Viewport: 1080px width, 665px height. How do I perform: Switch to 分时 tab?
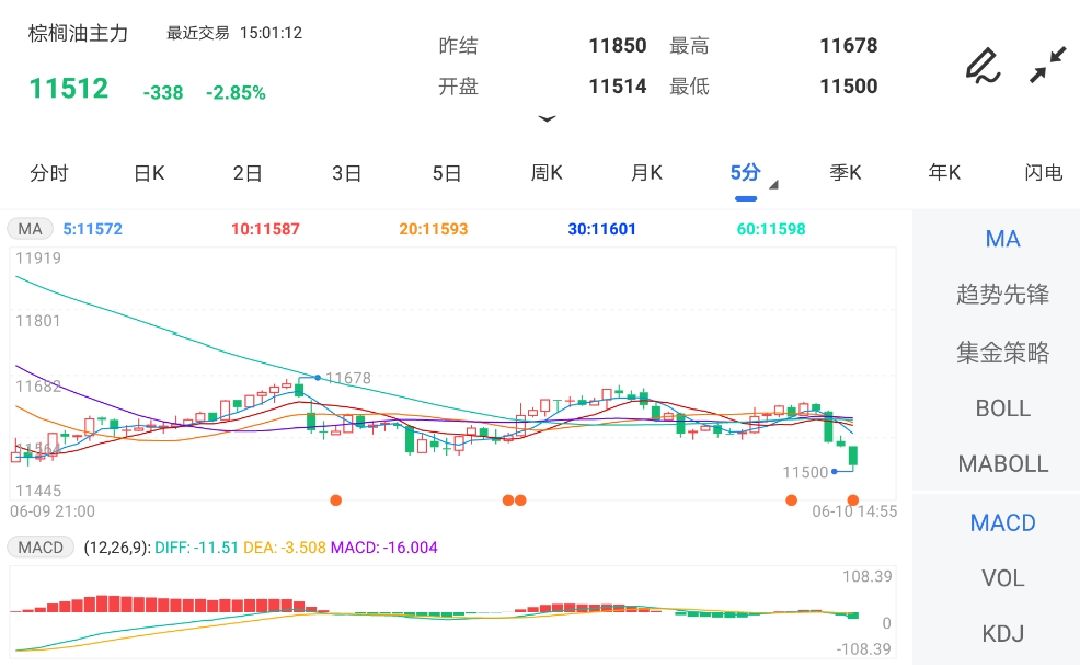point(50,173)
